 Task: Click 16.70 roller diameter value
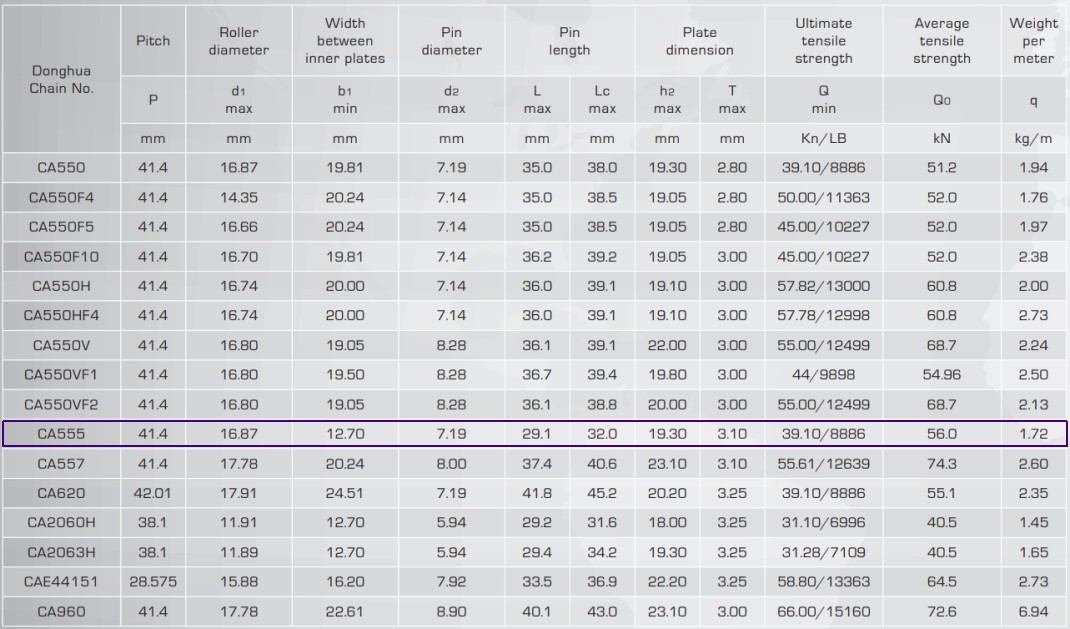point(239,257)
